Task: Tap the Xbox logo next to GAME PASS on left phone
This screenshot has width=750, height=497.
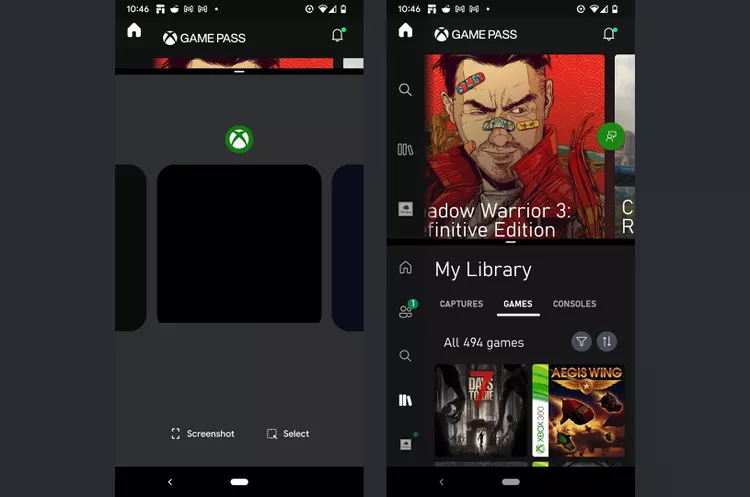Action: pos(170,38)
